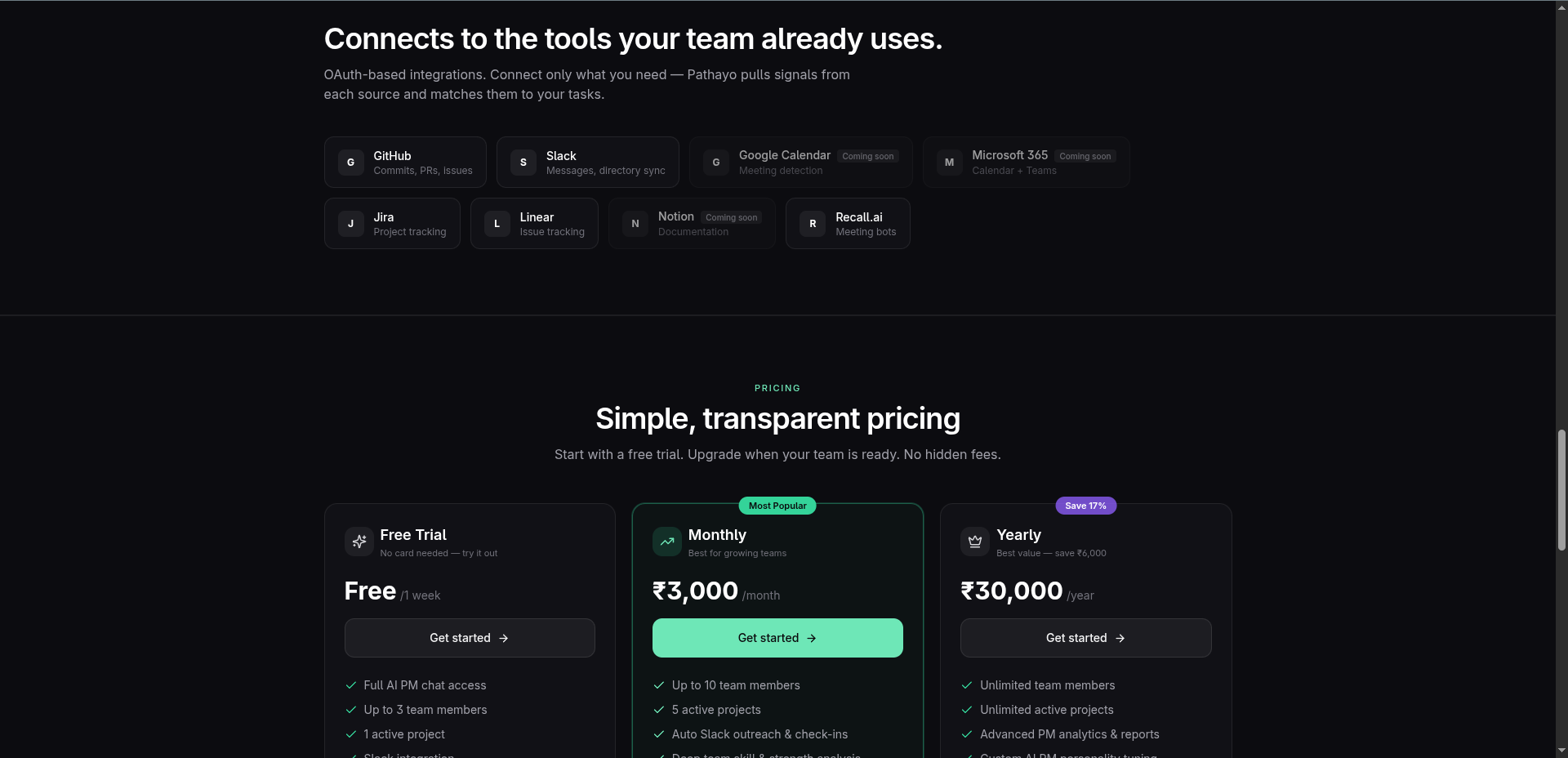This screenshot has width=1568, height=758.
Task: Click Get started on Free Trial plan
Action: (x=470, y=638)
